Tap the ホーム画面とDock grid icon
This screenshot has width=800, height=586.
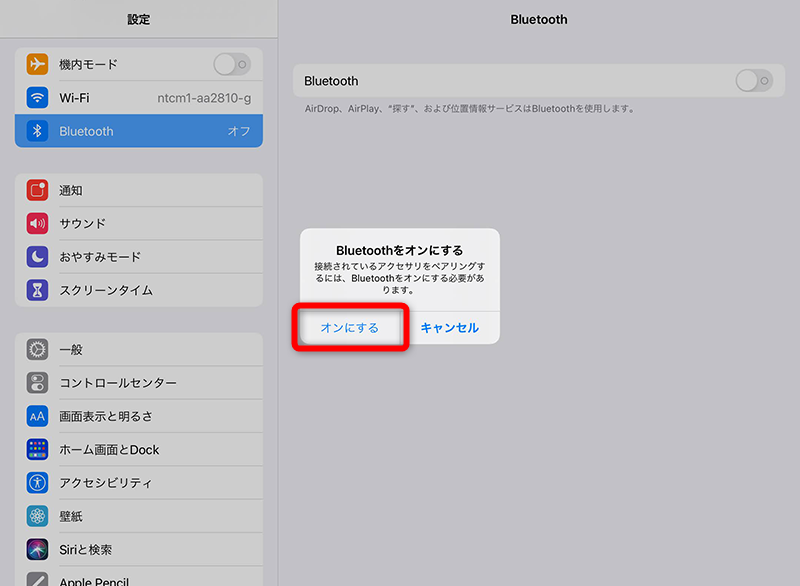pos(37,449)
